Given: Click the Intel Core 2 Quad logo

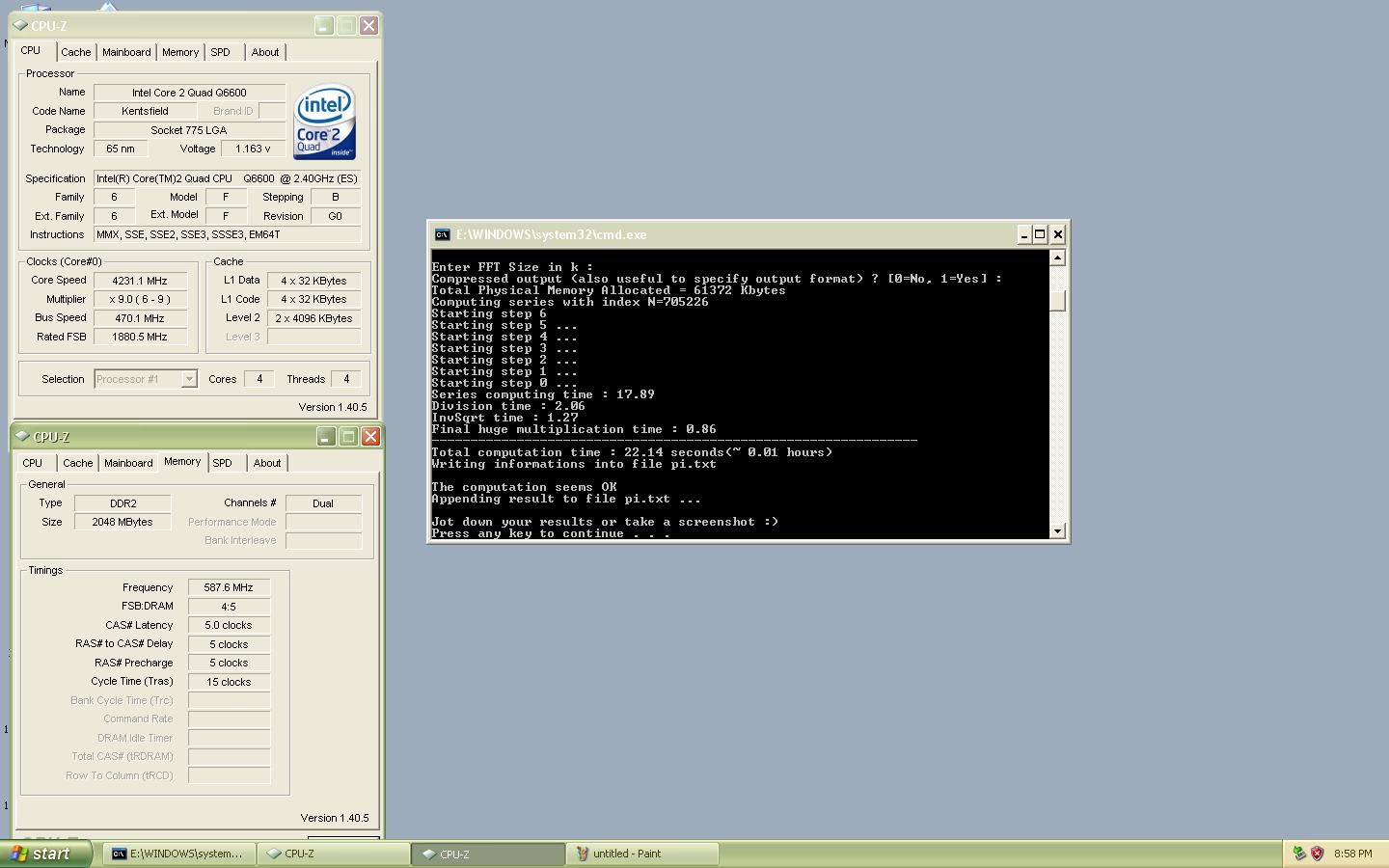Looking at the screenshot, I should click(325, 122).
